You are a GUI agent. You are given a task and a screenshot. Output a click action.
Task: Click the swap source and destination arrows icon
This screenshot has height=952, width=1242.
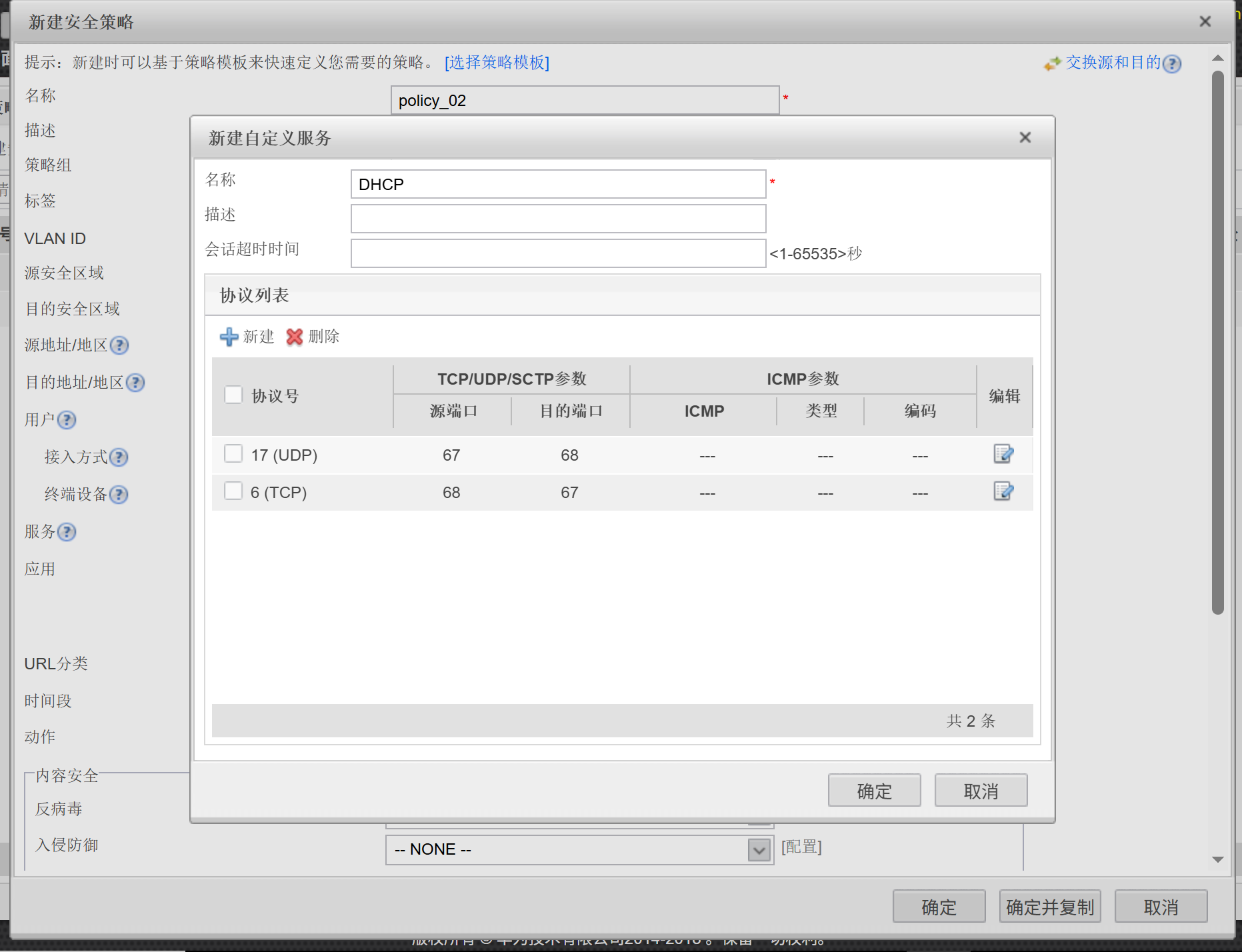coord(1052,63)
